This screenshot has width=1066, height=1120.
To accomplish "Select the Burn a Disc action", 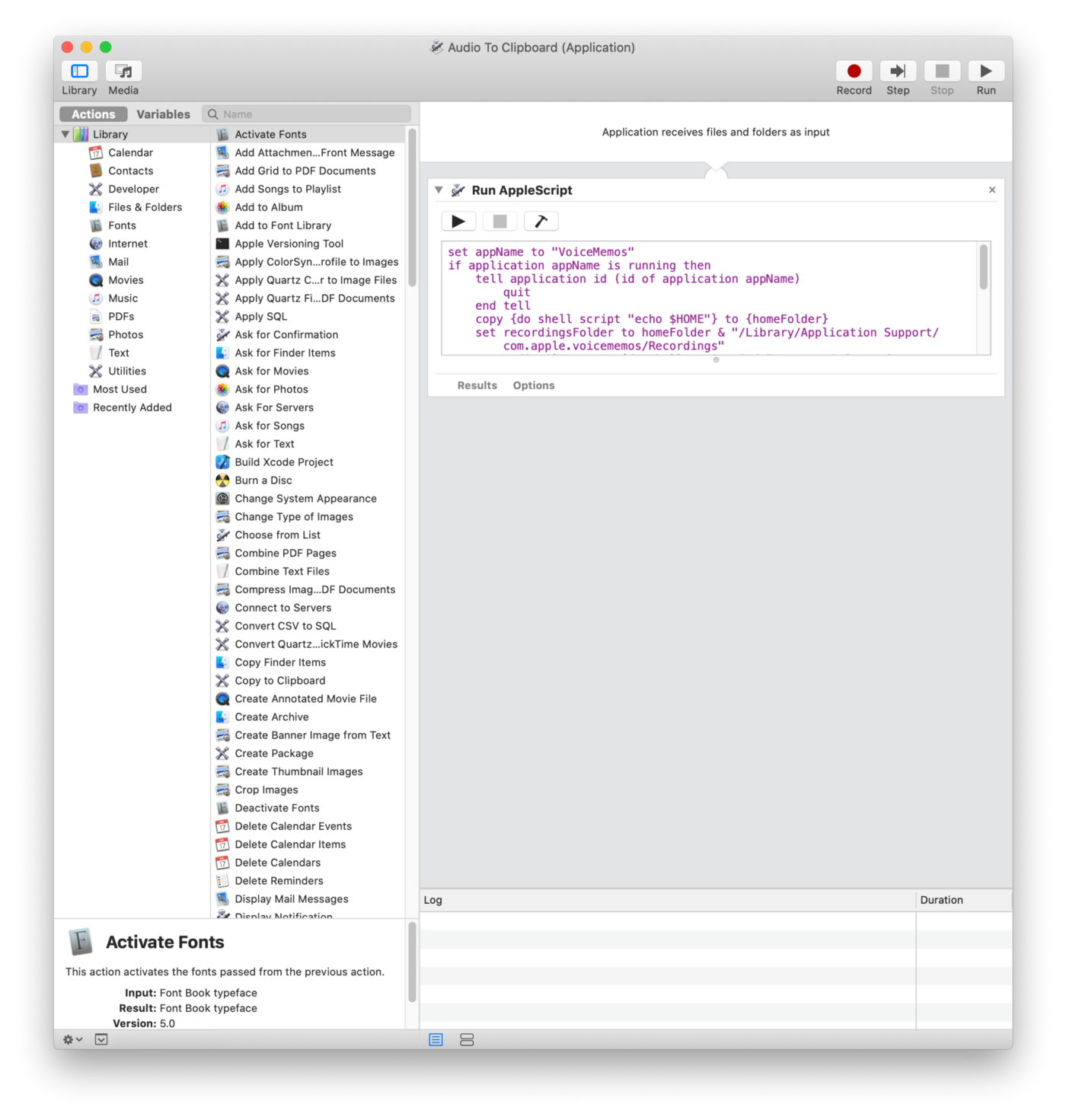I will point(308,480).
